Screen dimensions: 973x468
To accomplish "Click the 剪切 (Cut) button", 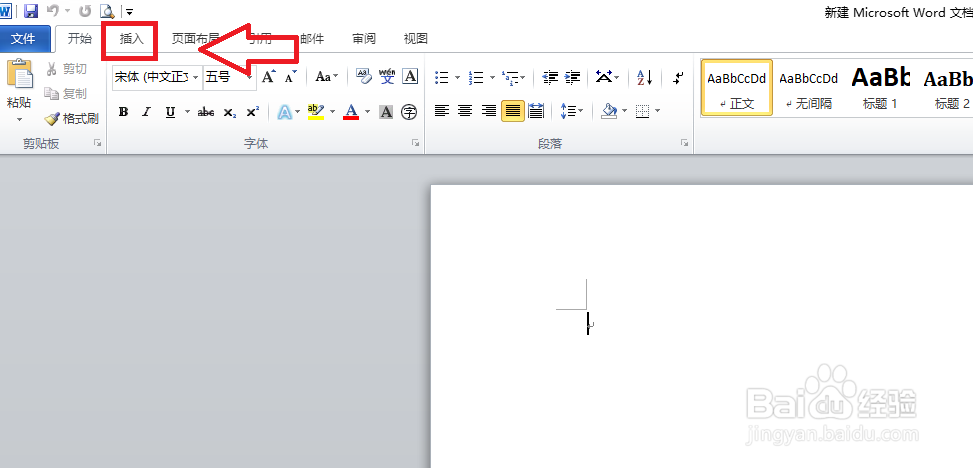I will click(x=67, y=69).
